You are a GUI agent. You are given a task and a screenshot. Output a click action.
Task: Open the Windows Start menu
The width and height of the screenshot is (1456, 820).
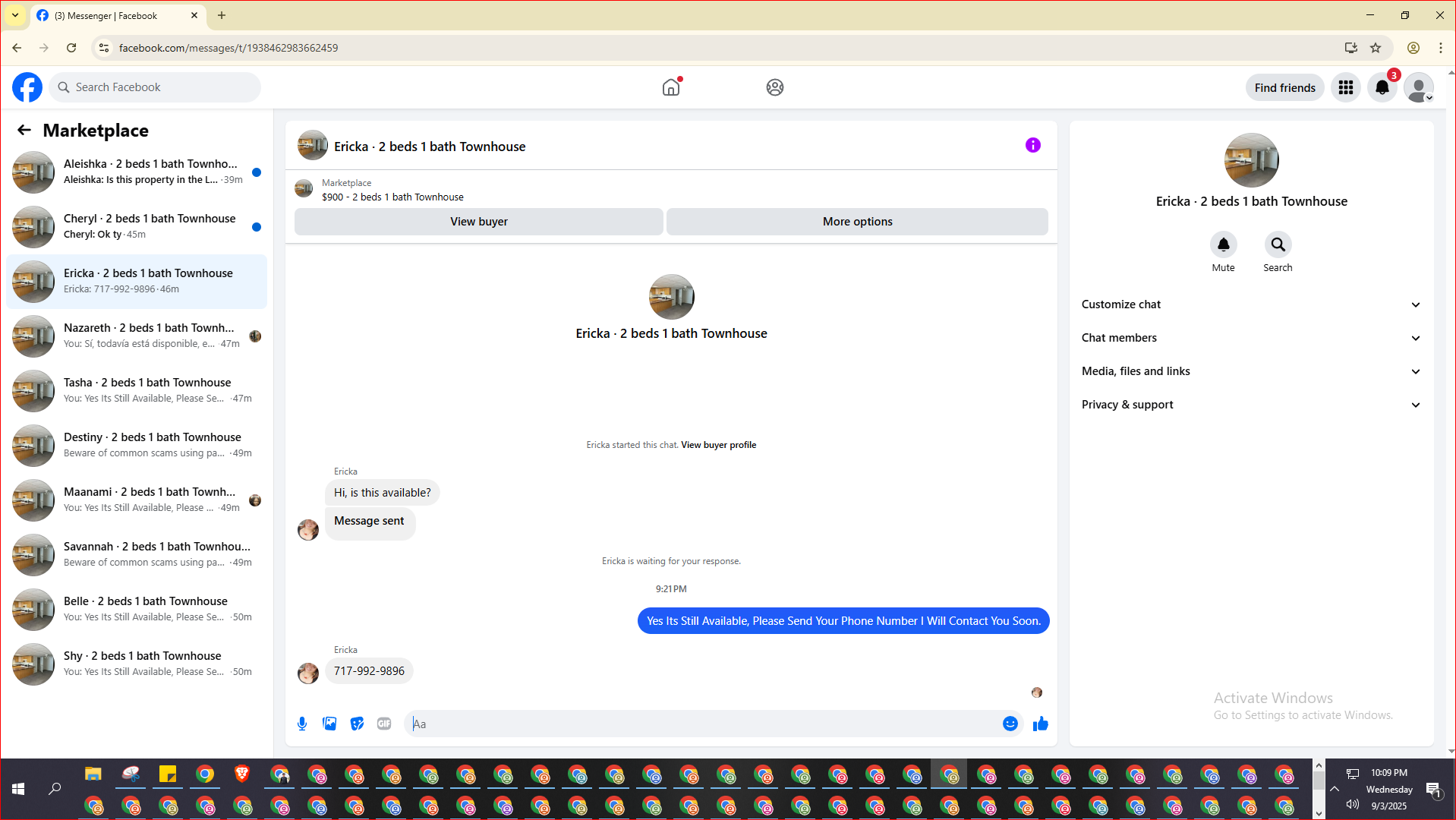(x=18, y=790)
